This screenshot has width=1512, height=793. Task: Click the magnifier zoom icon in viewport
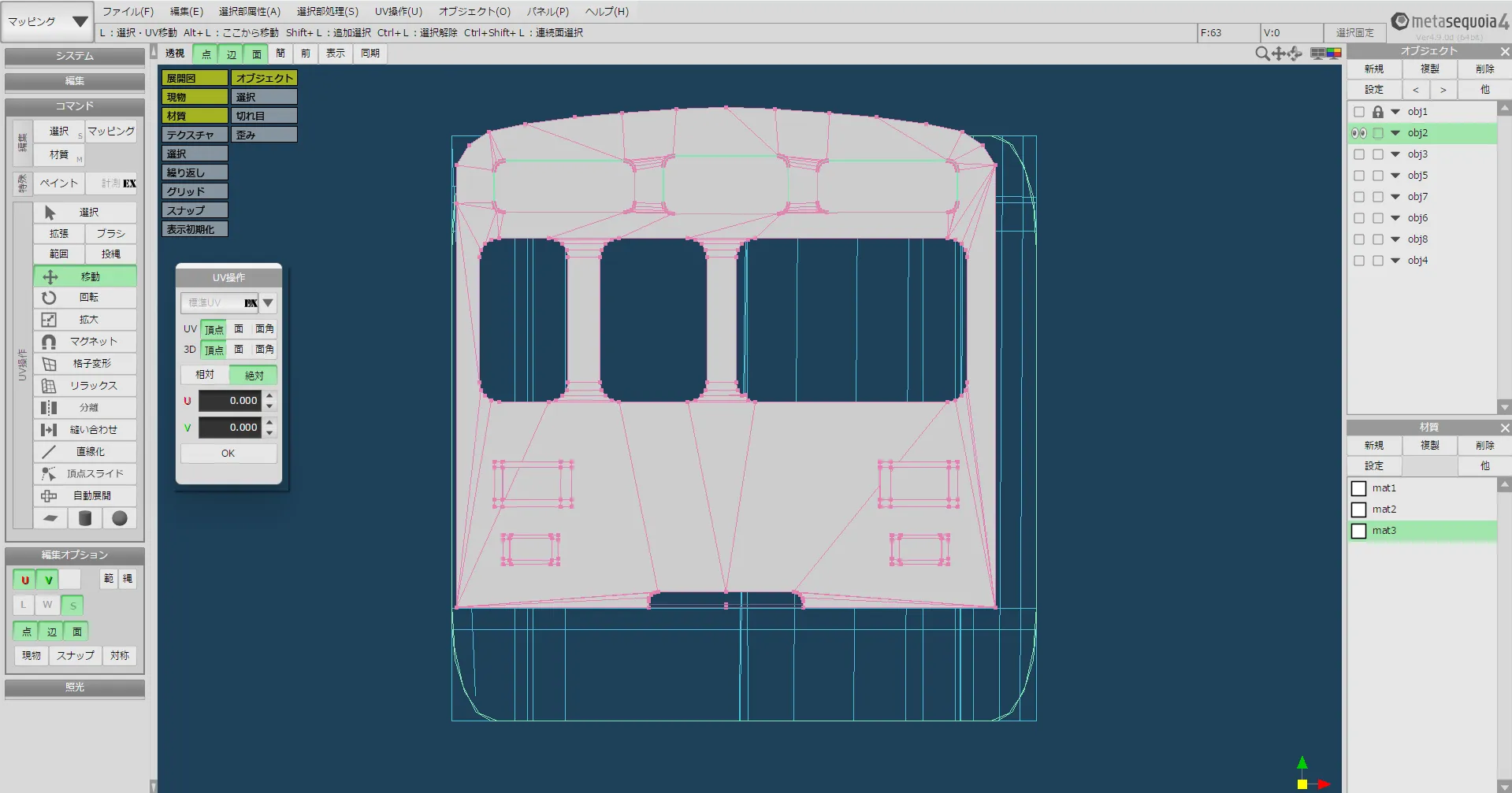tap(1261, 54)
